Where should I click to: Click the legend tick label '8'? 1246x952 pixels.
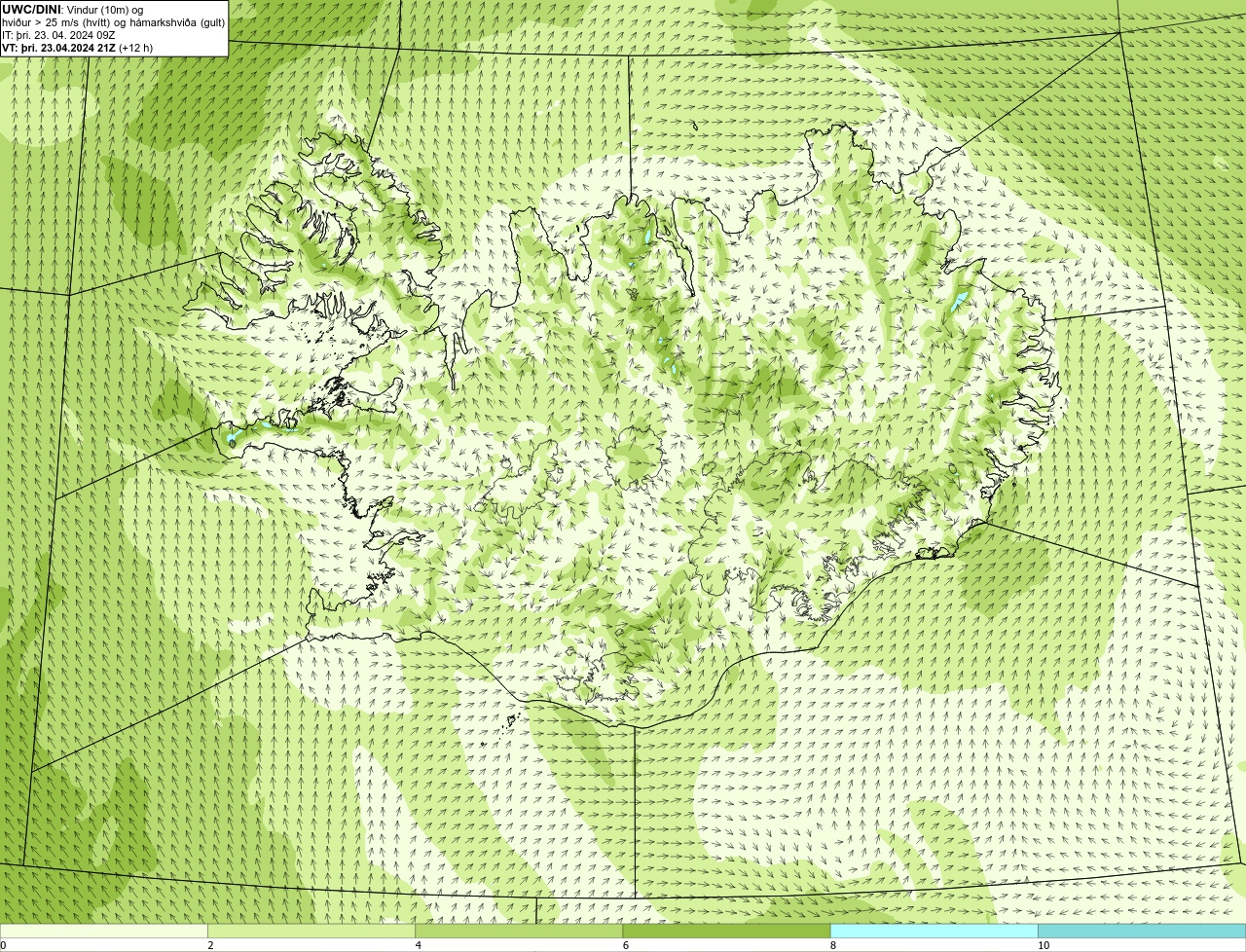coord(833,945)
